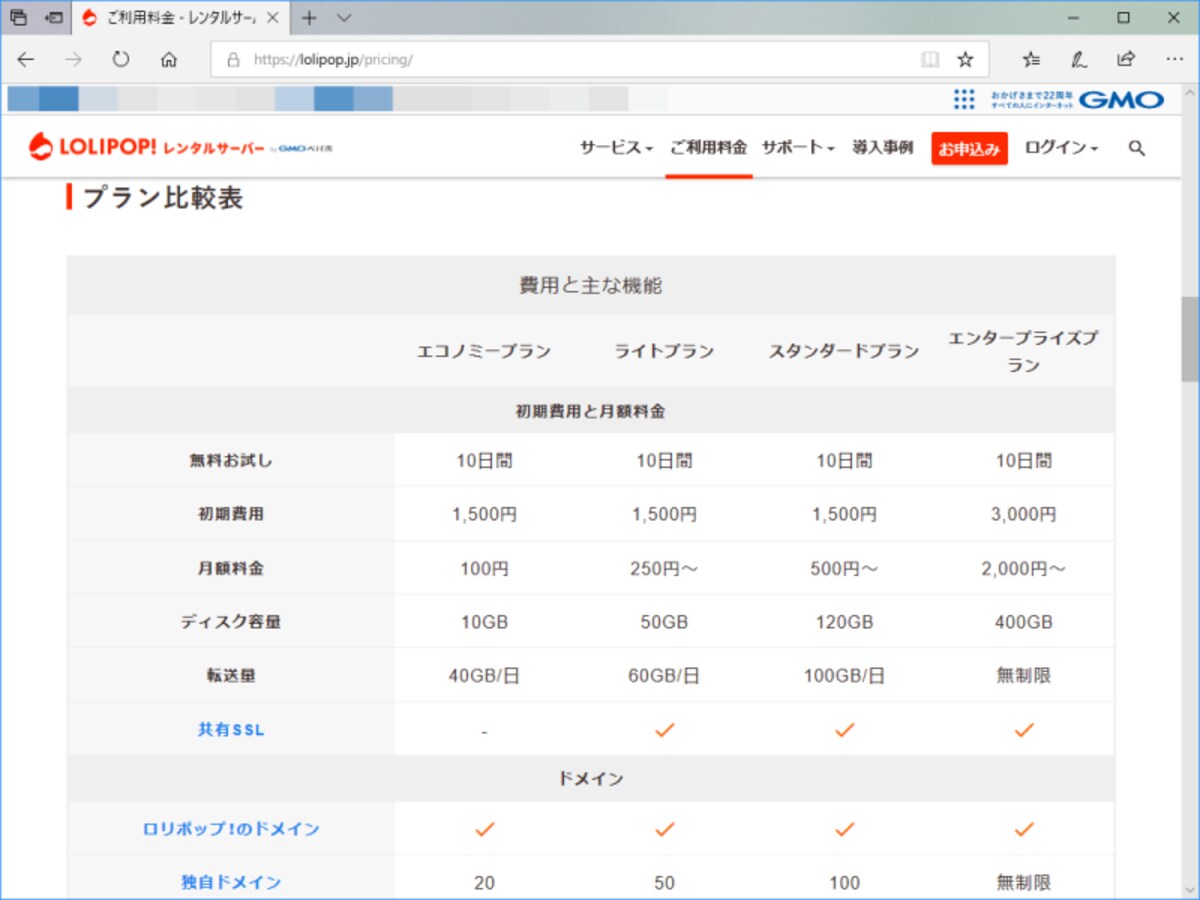The width and height of the screenshot is (1200, 900).
Task: Open Edge settings and more ellipsis
Action: click(x=1174, y=60)
